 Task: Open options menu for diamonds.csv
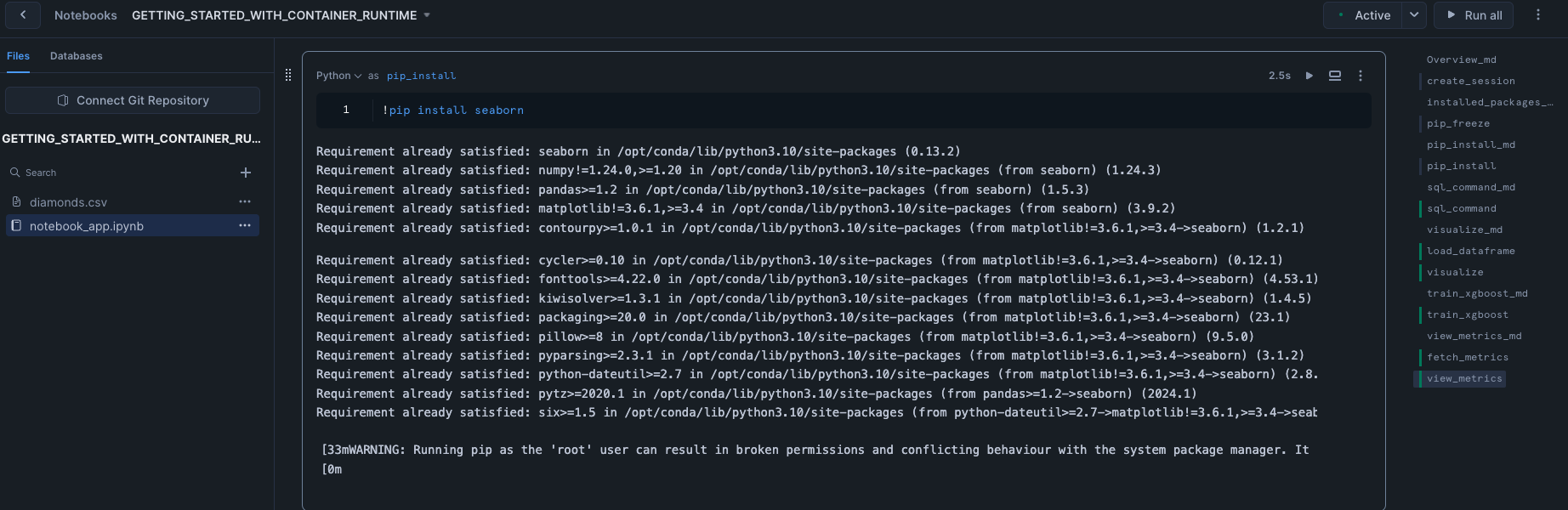click(x=245, y=202)
